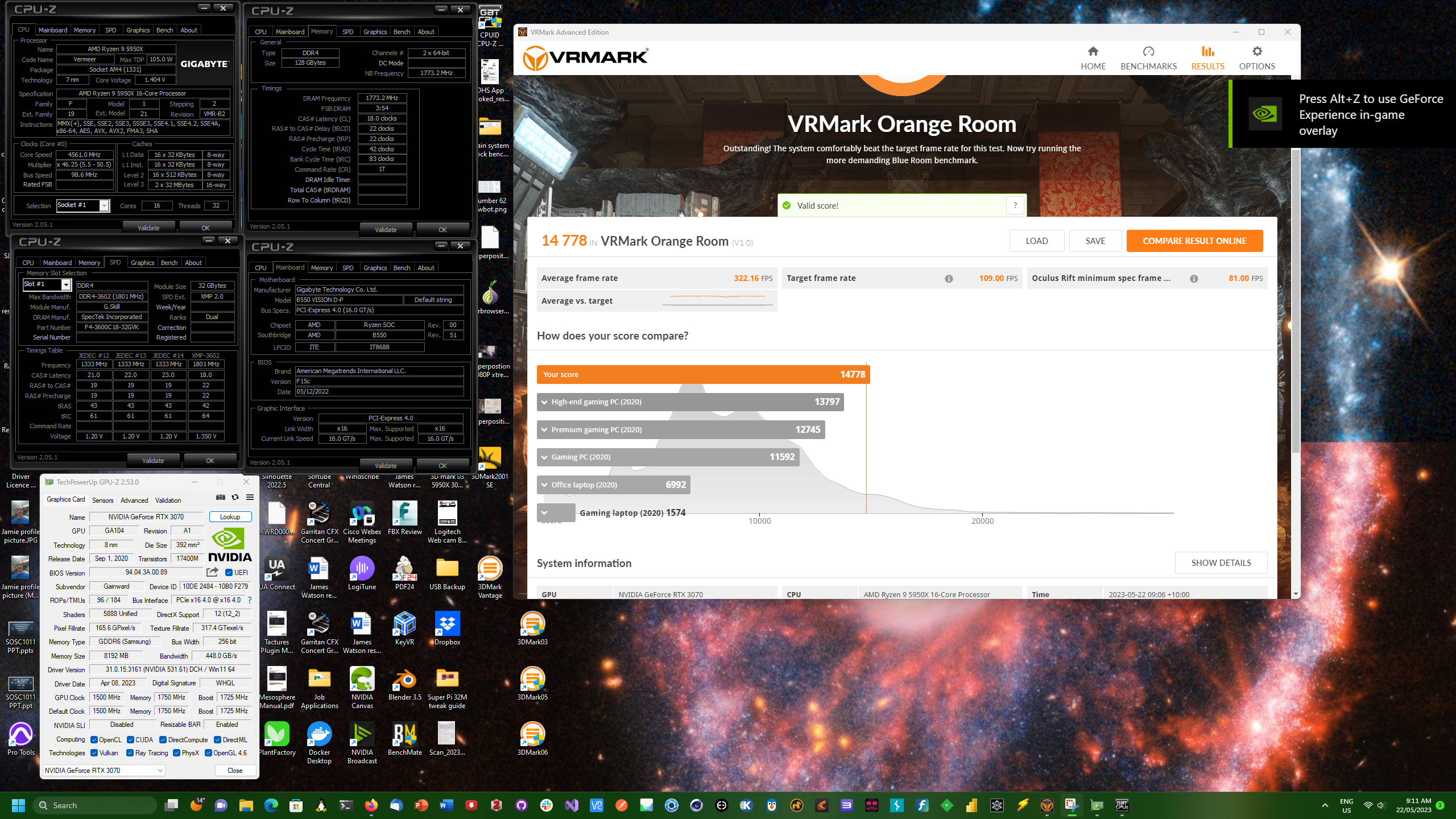The width and height of the screenshot is (1456, 819).
Task: Open the PlantFactory desktop icon
Action: click(x=277, y=739)
